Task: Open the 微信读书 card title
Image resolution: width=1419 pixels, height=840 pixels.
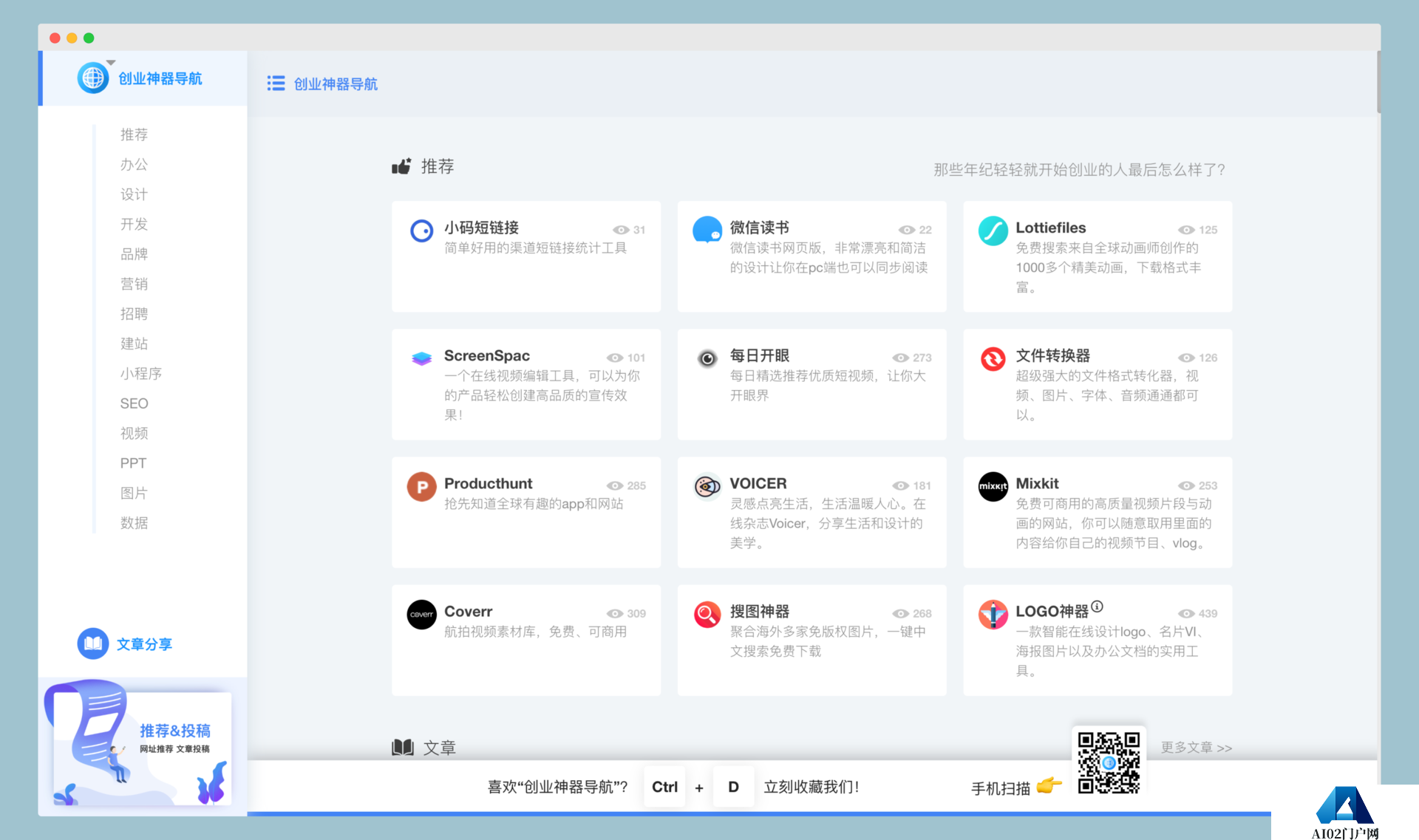Action: click(759, 228)
